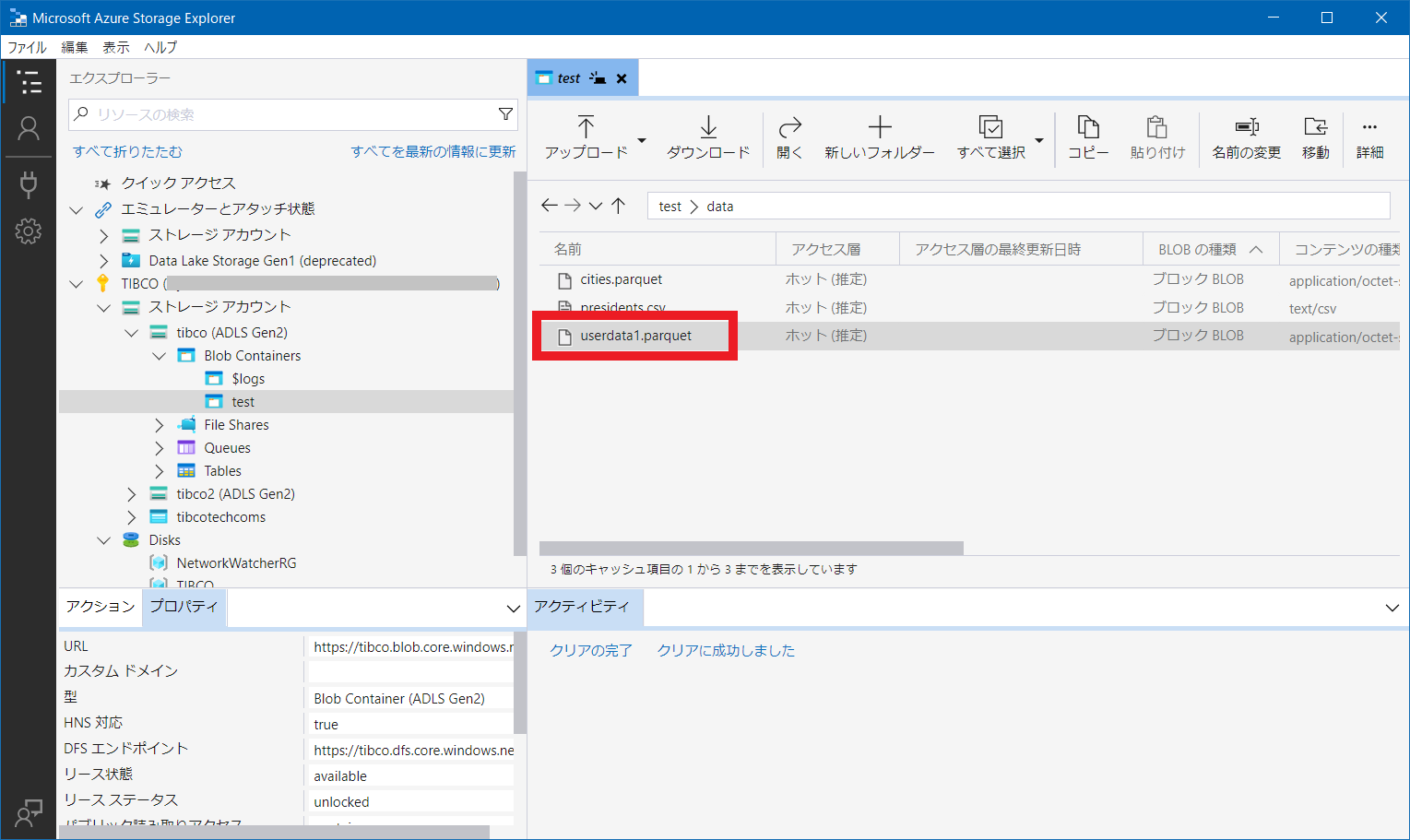Click the Paste (貼り付け) toolbar button

pos(1157,138)
